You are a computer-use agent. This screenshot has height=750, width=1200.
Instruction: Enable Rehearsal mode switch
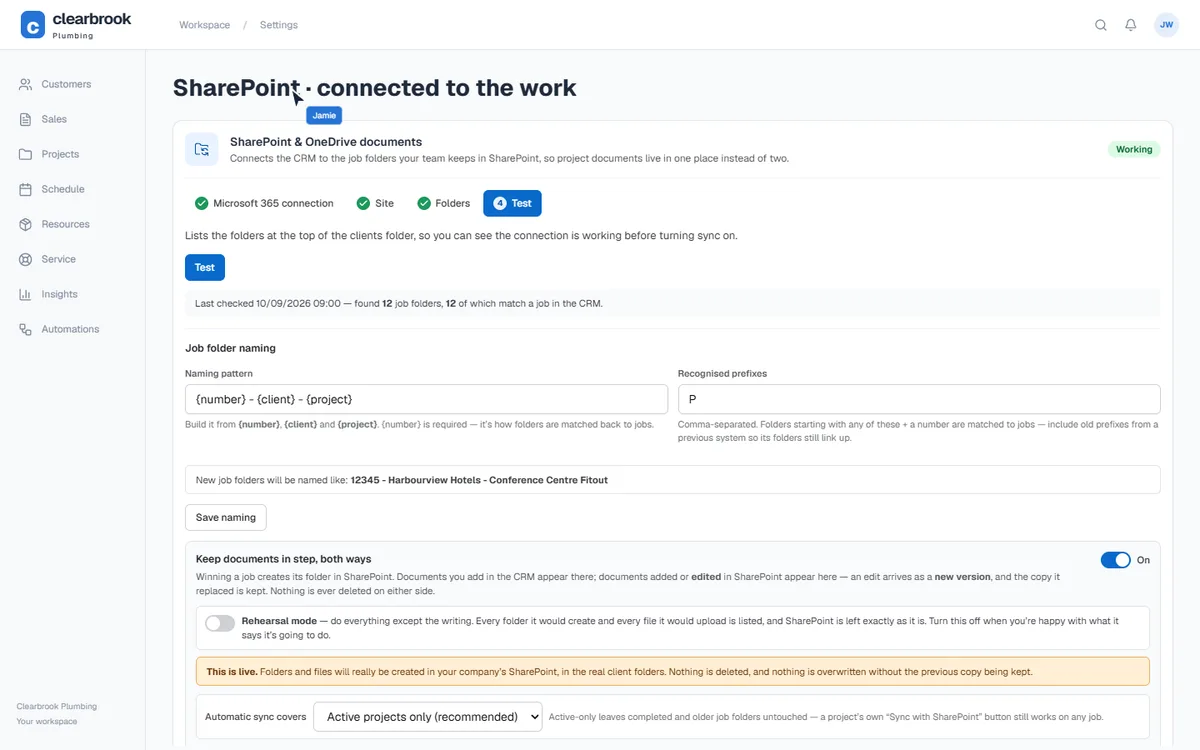220,623
